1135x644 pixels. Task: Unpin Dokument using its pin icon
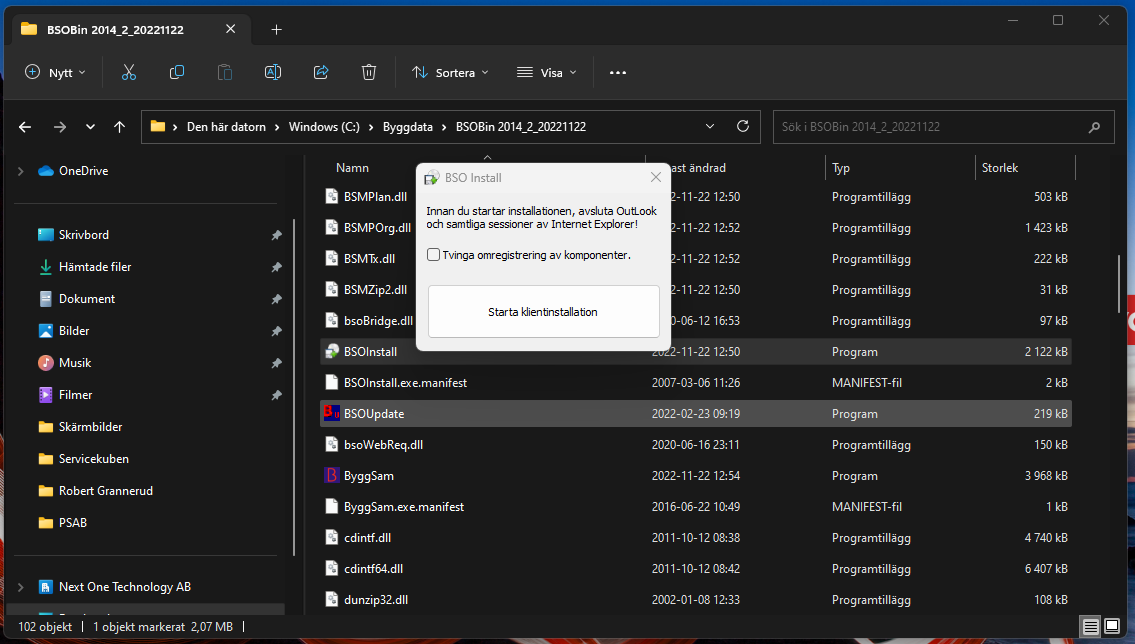(x=277, y=299)
